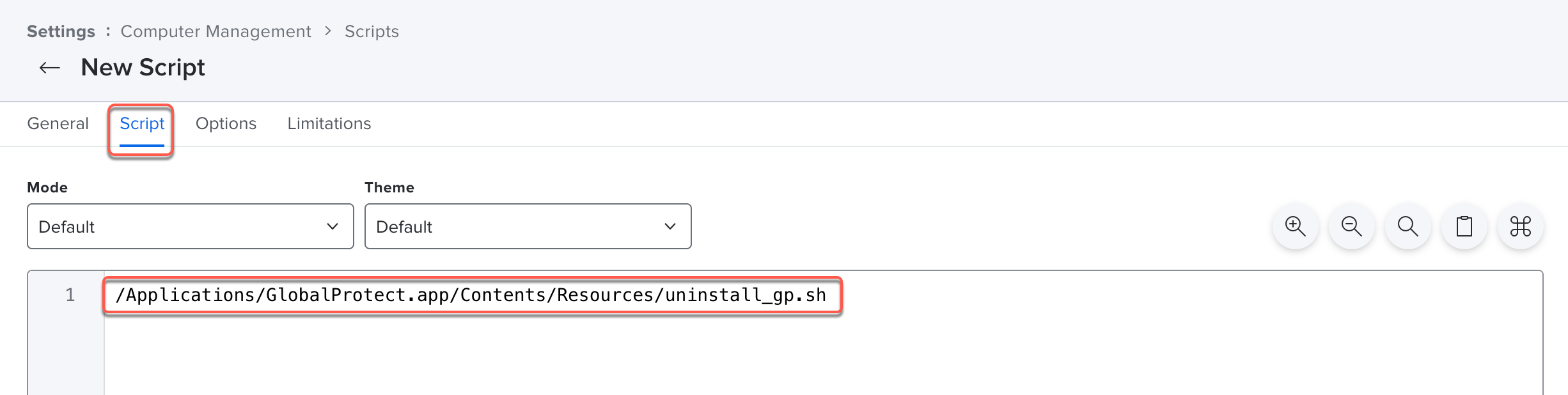Click the Settings breadcrumb label

coord(61,31)
